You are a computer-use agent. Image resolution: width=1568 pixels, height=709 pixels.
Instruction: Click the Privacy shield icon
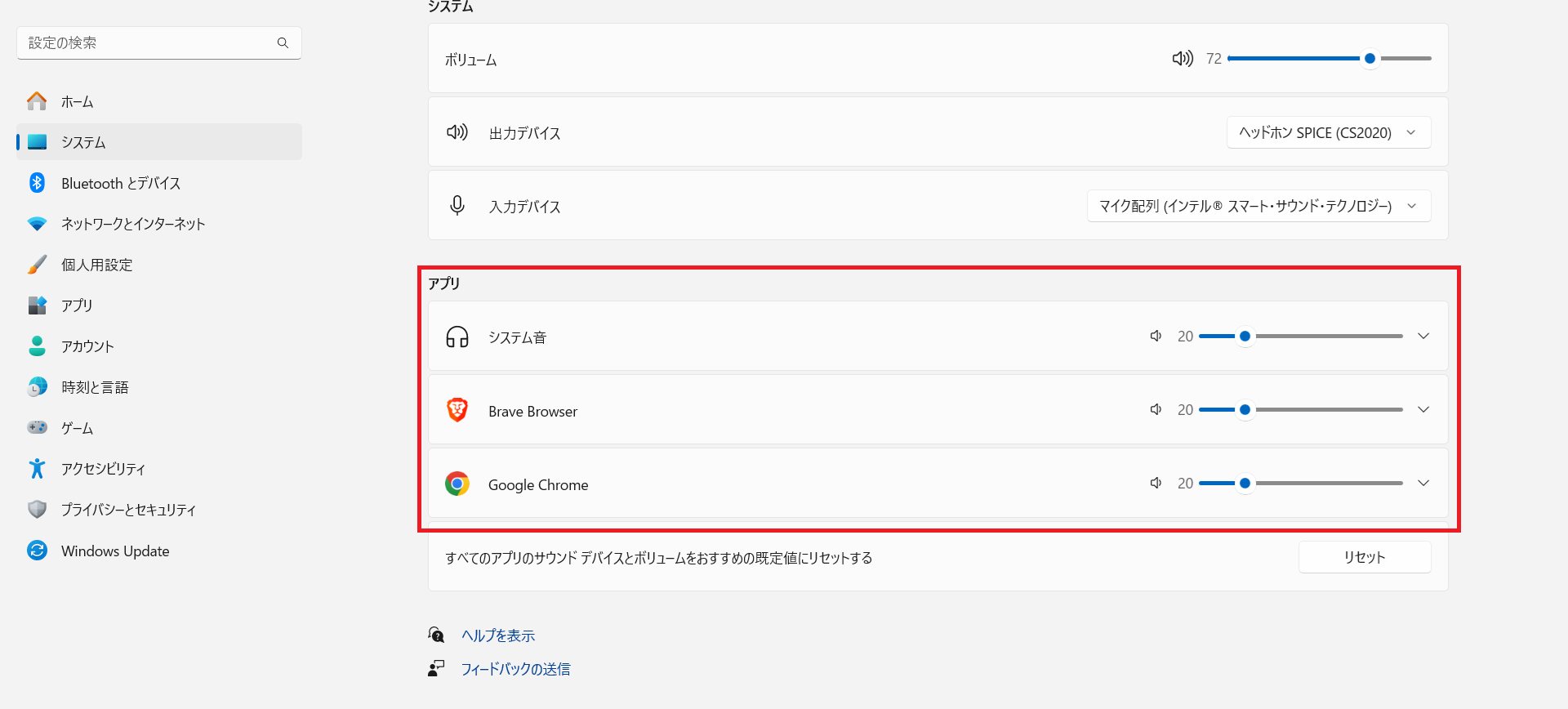pos(37,509)
